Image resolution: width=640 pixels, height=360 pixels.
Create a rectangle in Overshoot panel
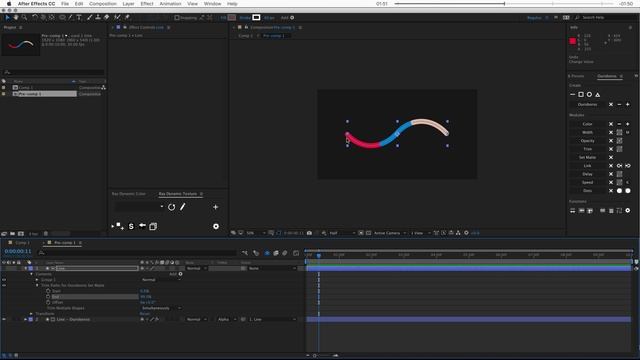tap(581, 94)
